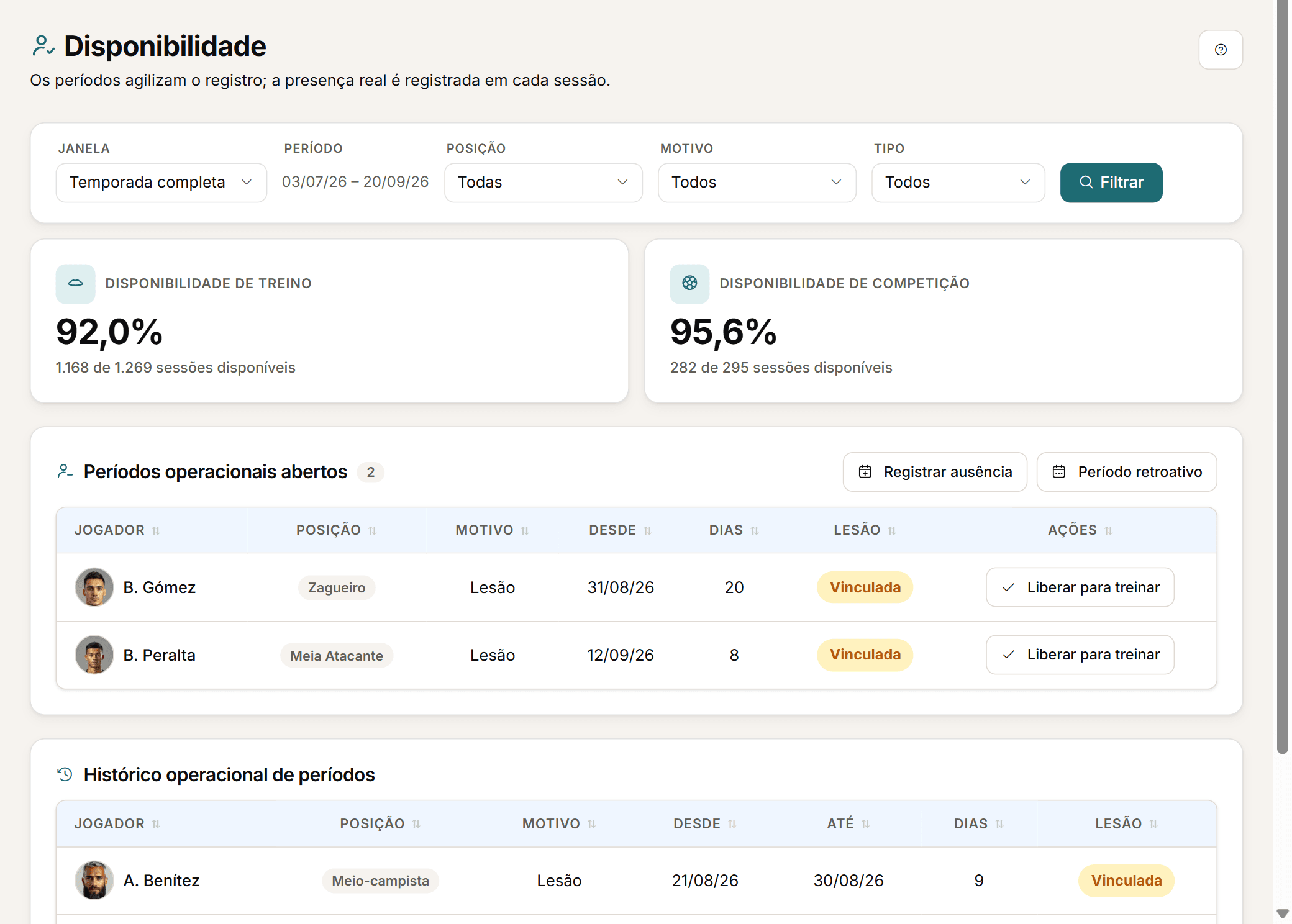This screenshot has height=924, width=1292.
Task: Click the Zagueiro position tag
Action: (337, 587)
